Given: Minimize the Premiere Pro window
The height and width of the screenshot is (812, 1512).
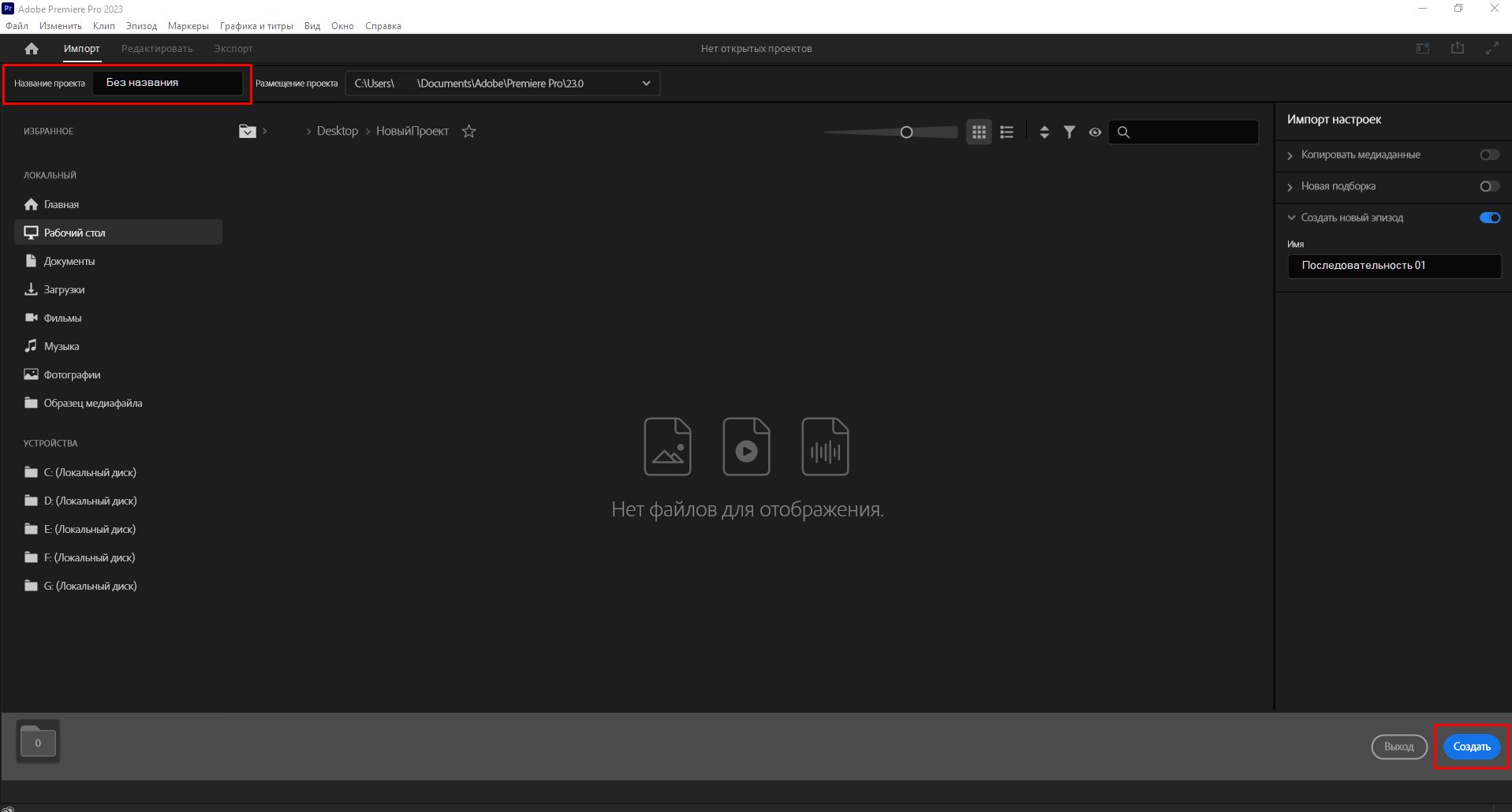Looking at the screenshot, I should (x=1423, y=9).
